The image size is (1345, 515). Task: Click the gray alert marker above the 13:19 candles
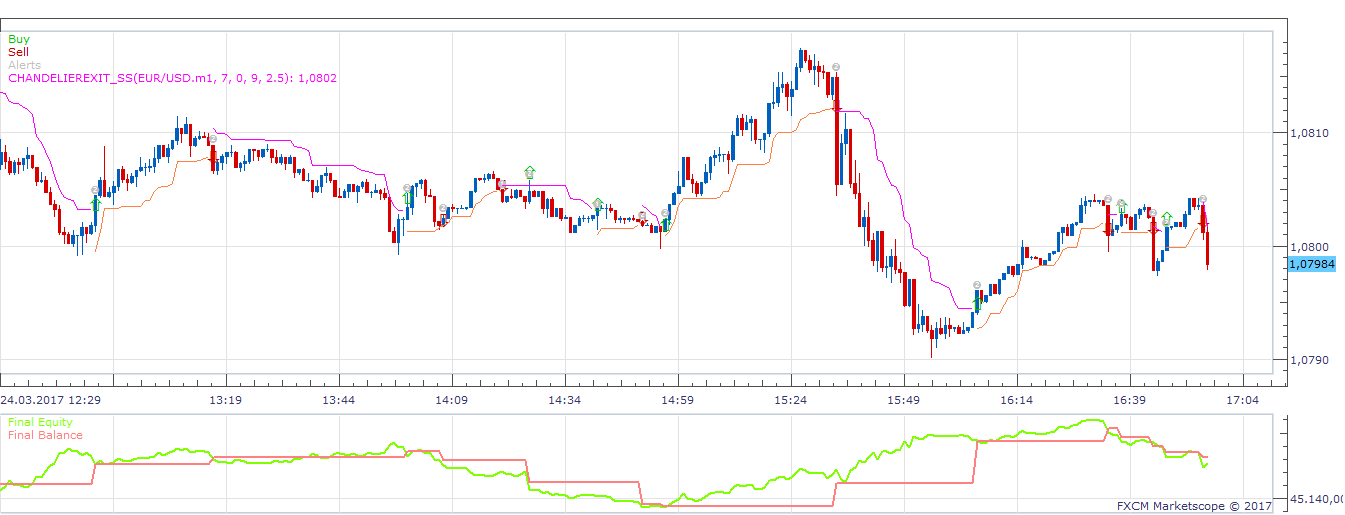point(213,139)
